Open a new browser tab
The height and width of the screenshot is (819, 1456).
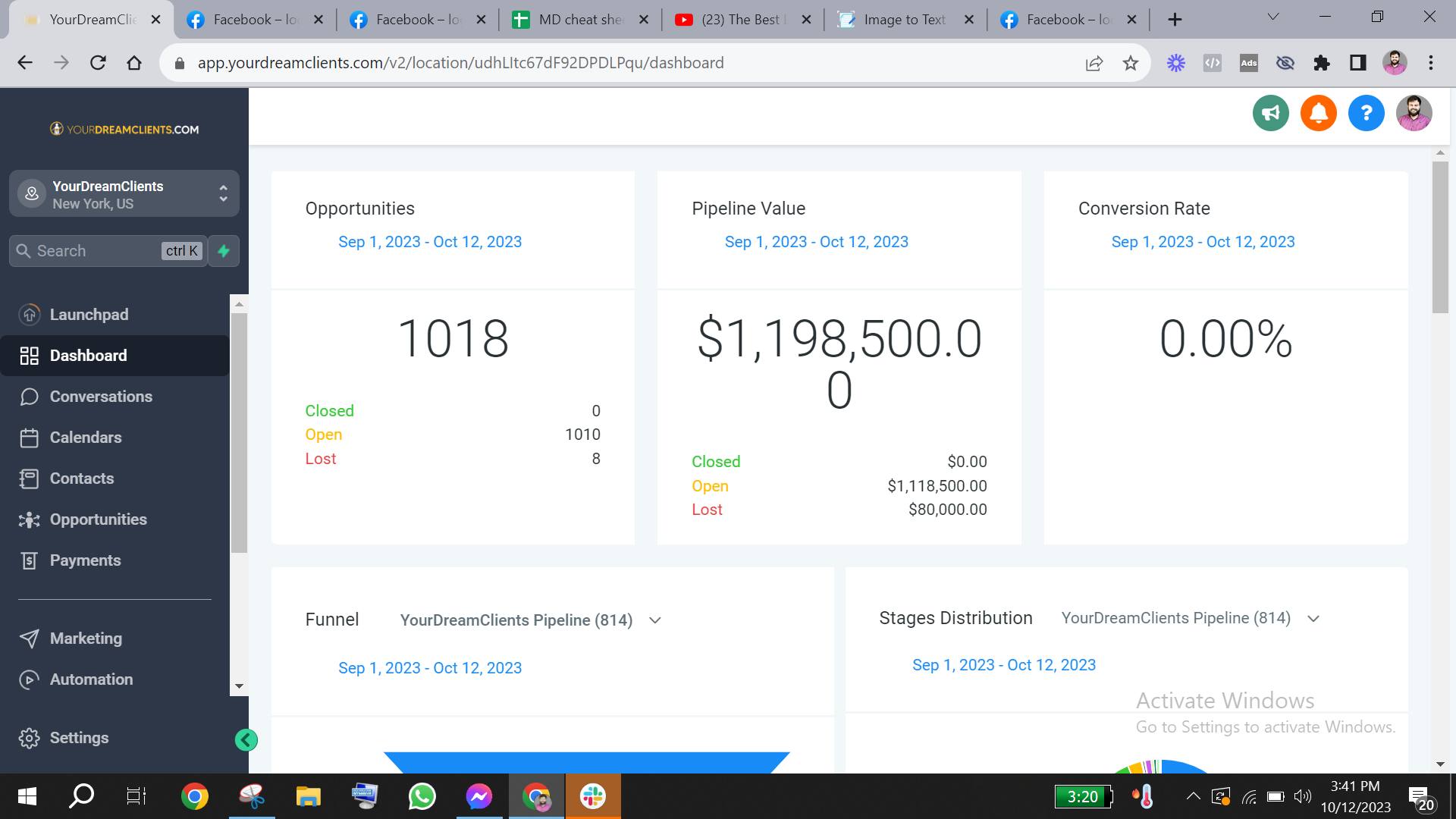pos(1175,20)
